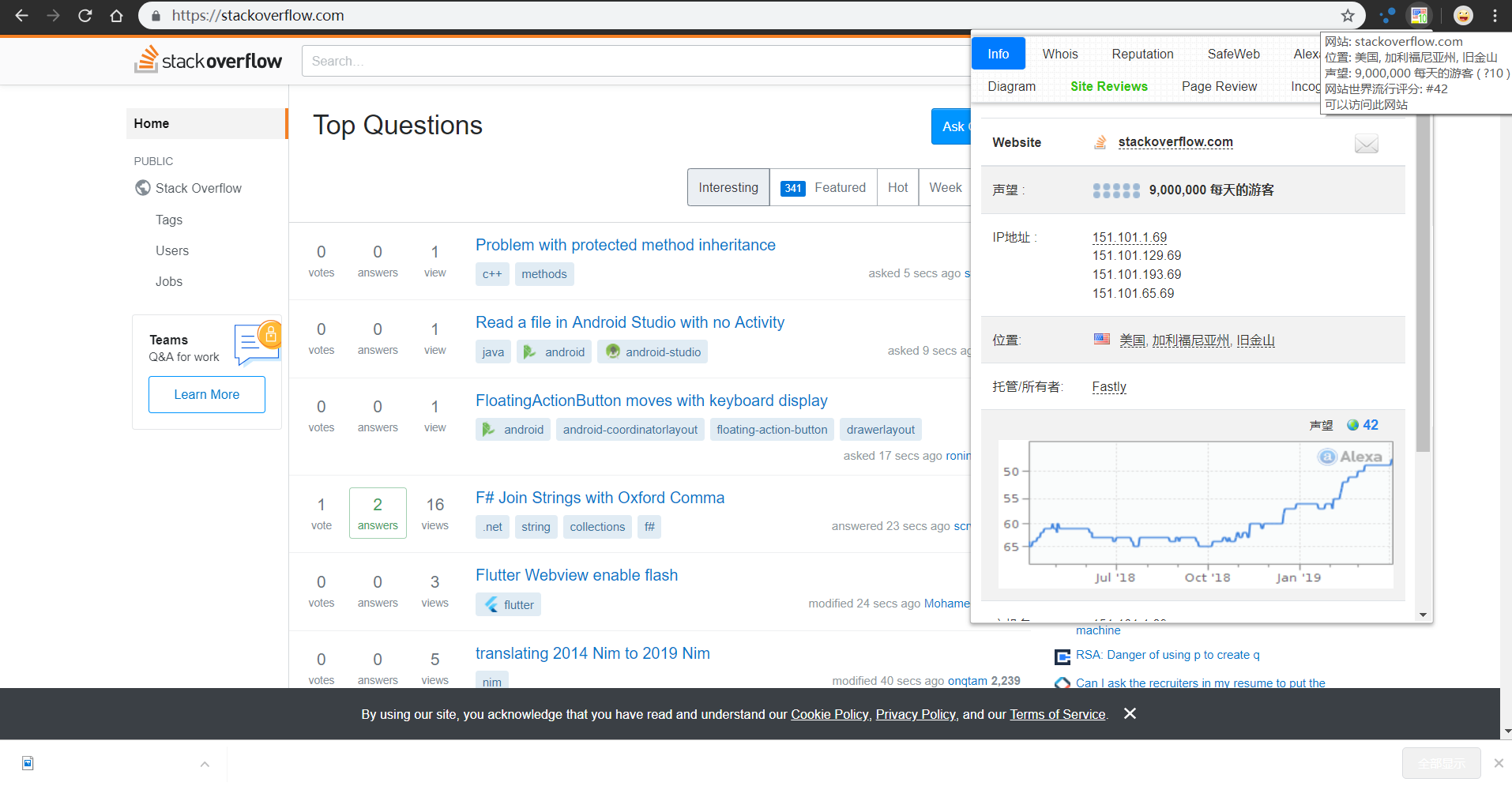Click the Search input field
Viewport: 1512px width, 786px height.
tap(636, 61)
